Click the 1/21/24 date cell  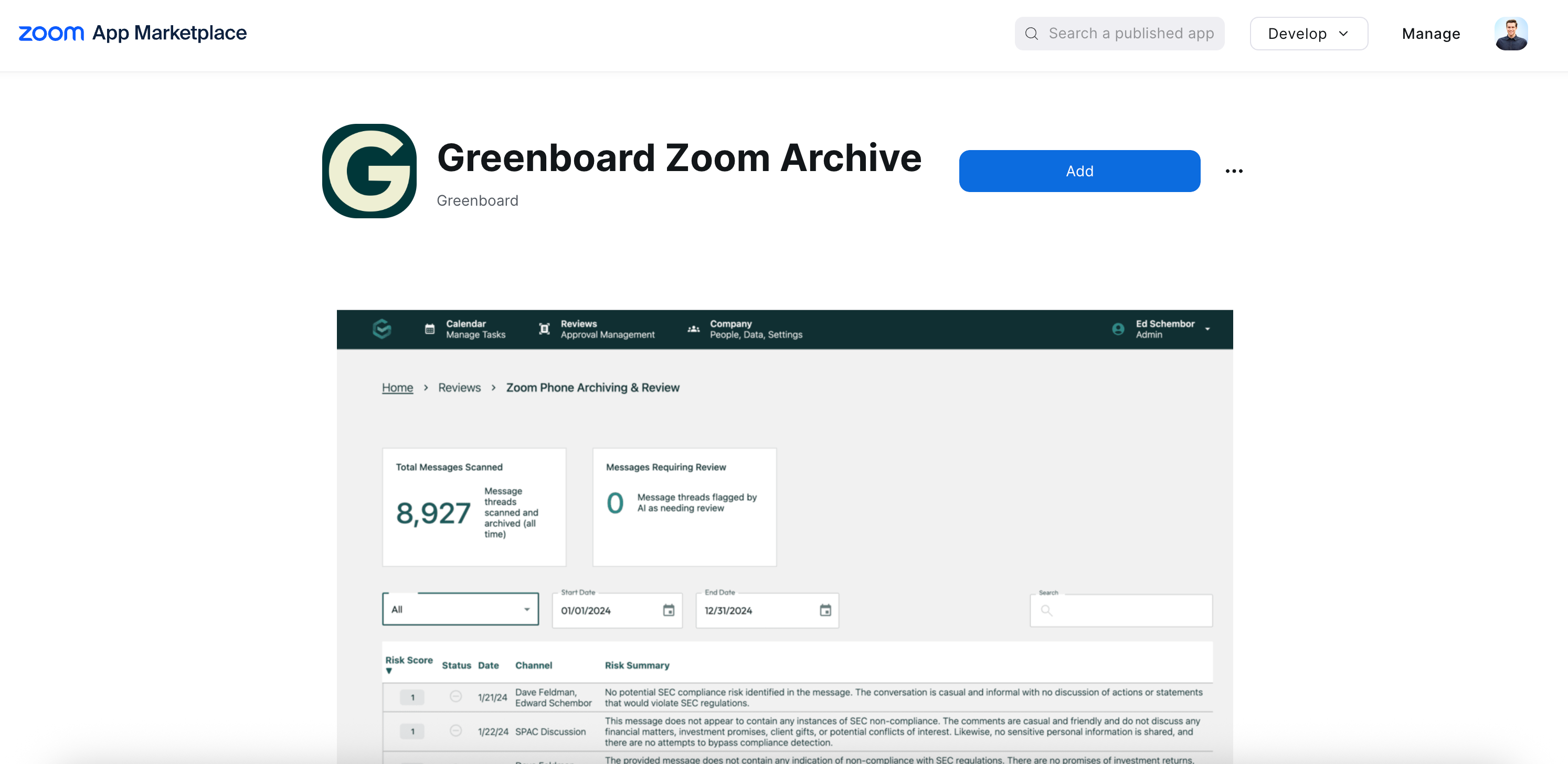[492, 697]
